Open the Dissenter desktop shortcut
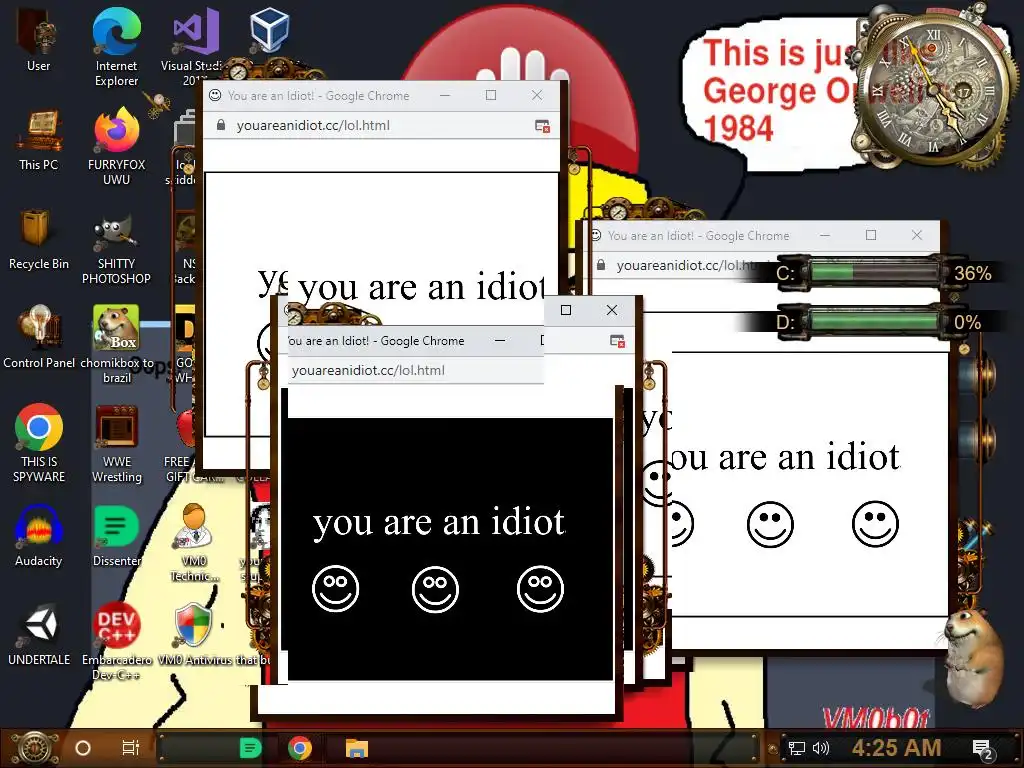Screen dimensions: 1024x768 click(x=116, y=536)
